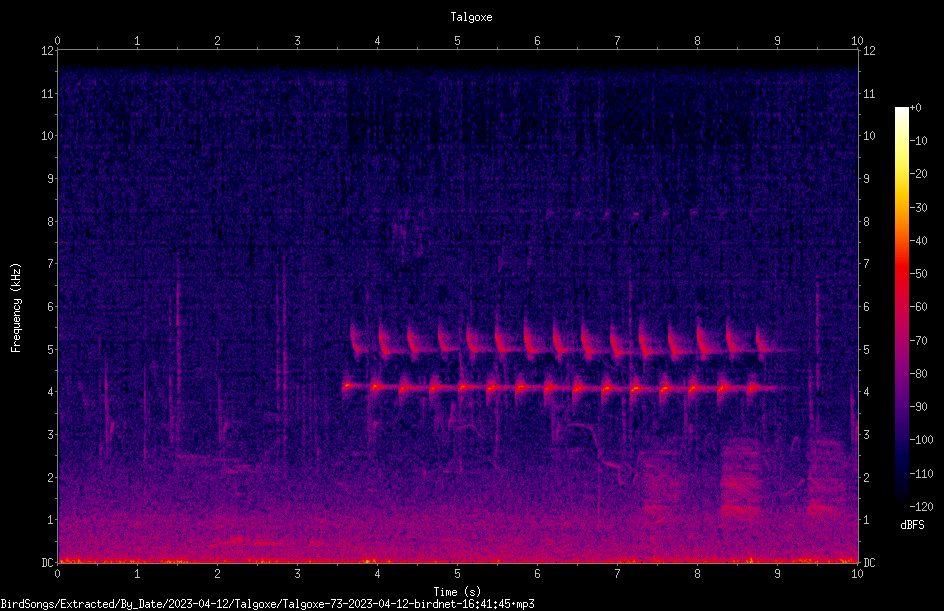Click the dBFS unit label under the color bar
Screen dimensions: 944x611
912,525
